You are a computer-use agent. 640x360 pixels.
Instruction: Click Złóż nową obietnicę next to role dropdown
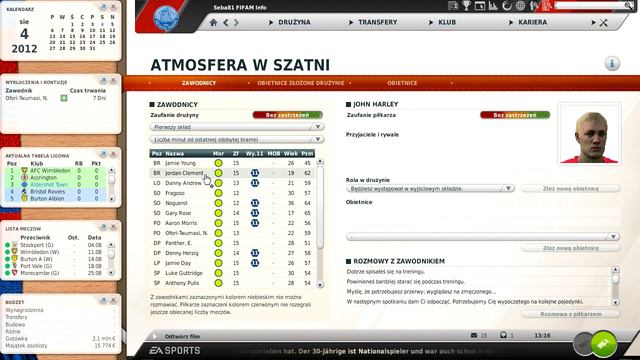coord(571,189)
